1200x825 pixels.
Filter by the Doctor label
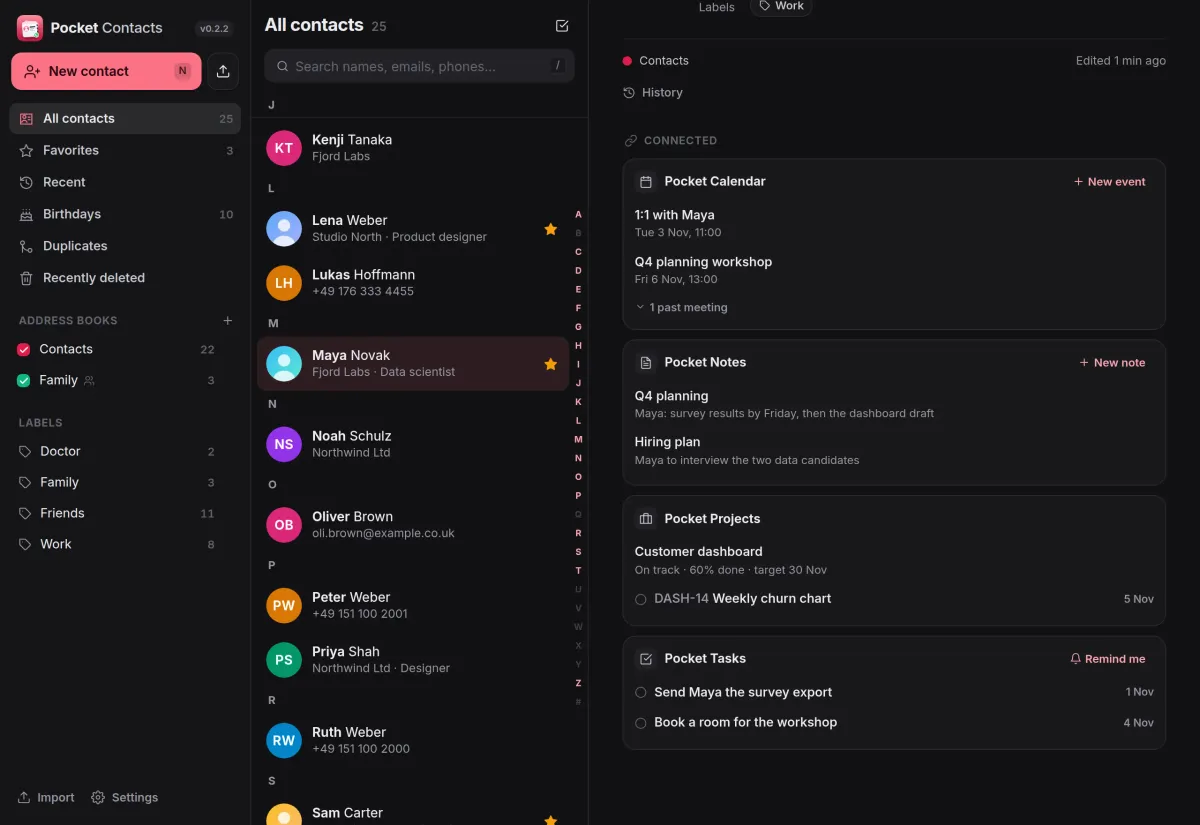(117, 452)
